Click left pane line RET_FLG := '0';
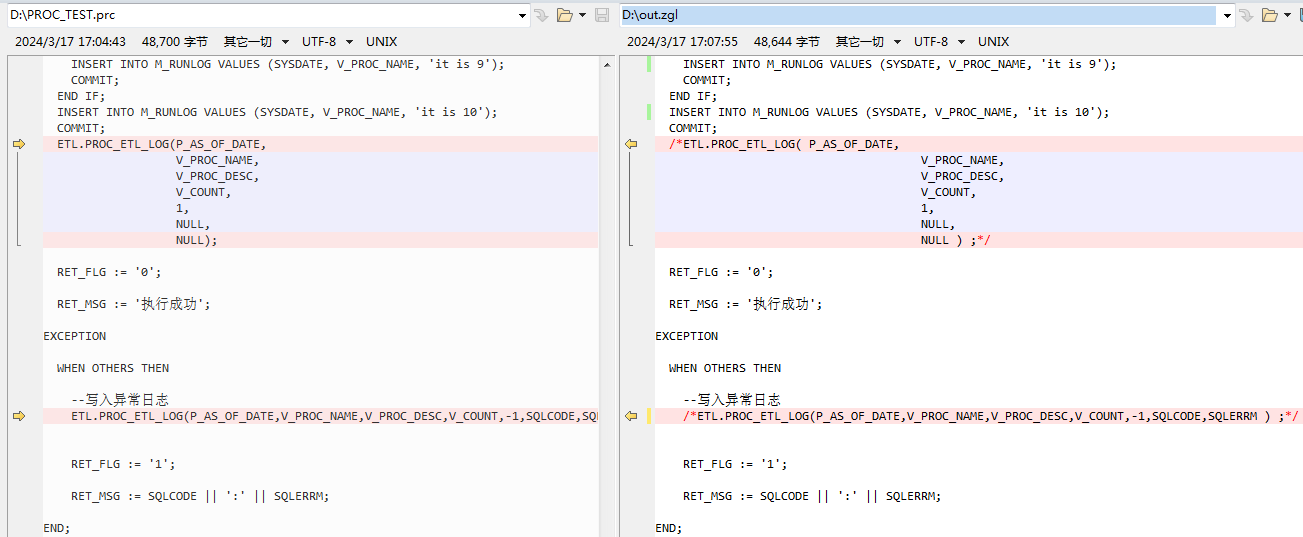This screenshot has width=1303, height=537. click(109, 272)
